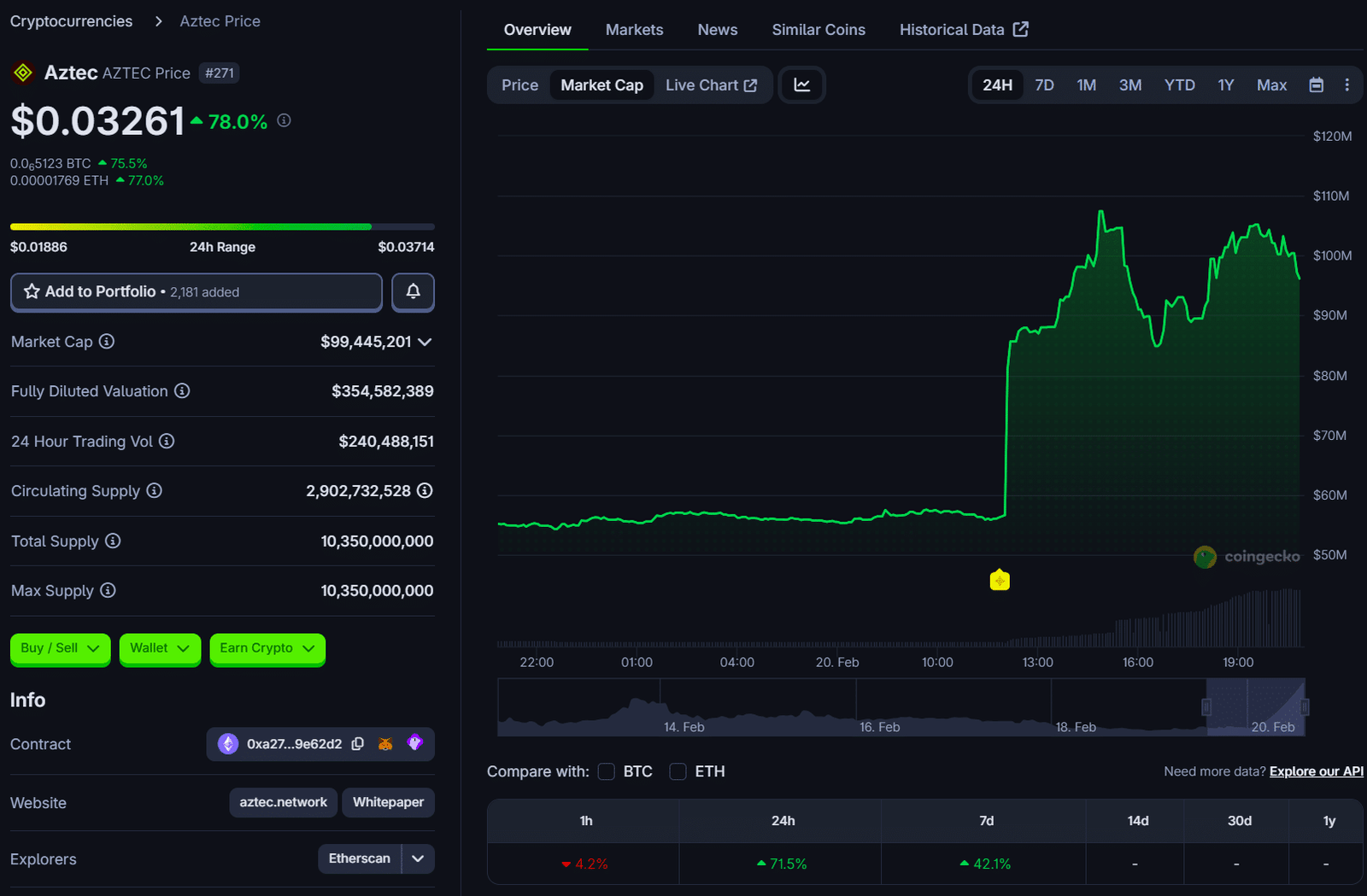Open the Similar Coins tab
The width and height of the screenshot is (1367, 896).
(818, 30)
